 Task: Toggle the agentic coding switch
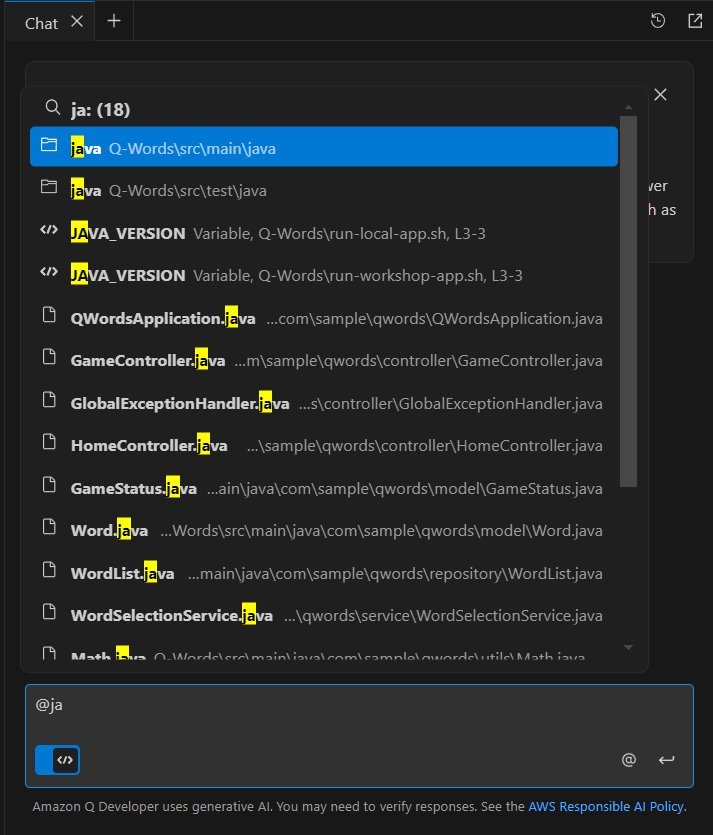point(58,760)
